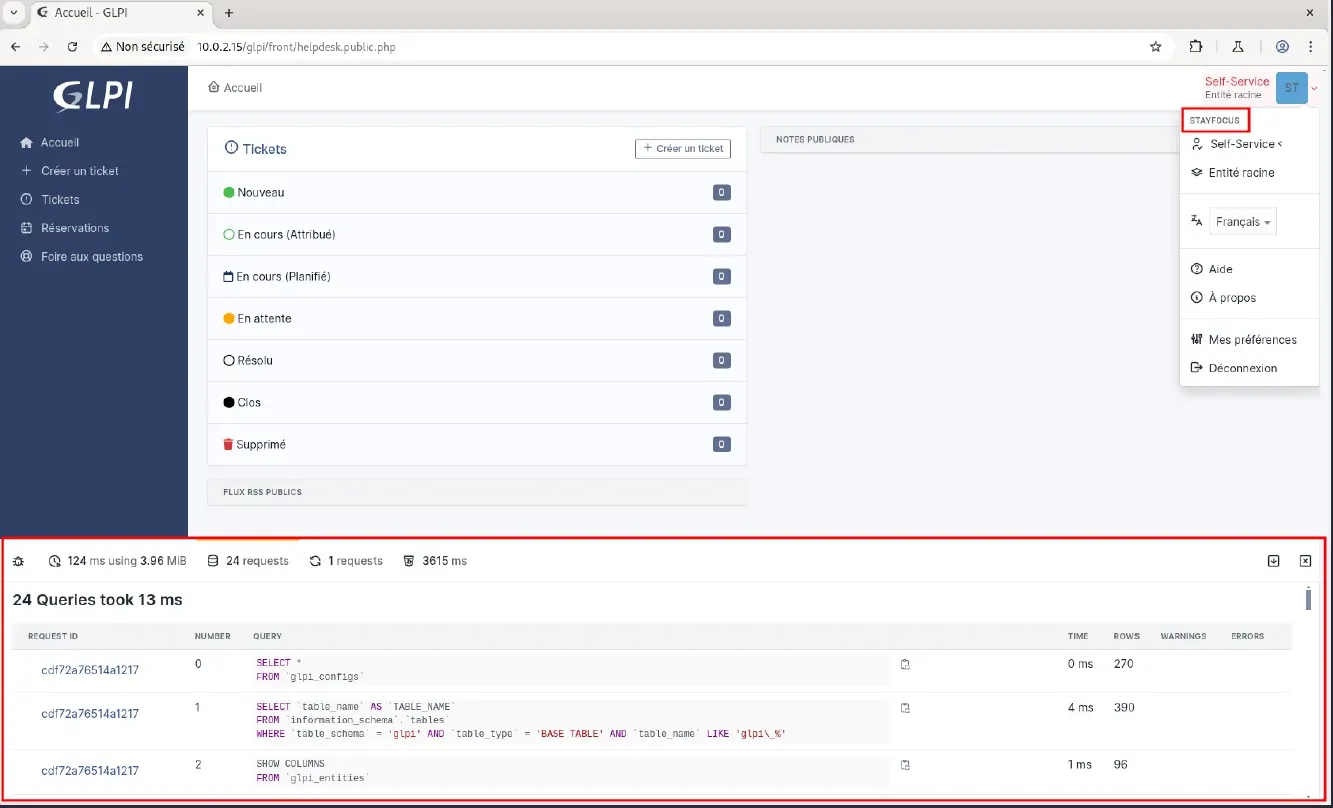Click the GLPI logo
This screenshot has height=808, width=1333.
(93, 95)
